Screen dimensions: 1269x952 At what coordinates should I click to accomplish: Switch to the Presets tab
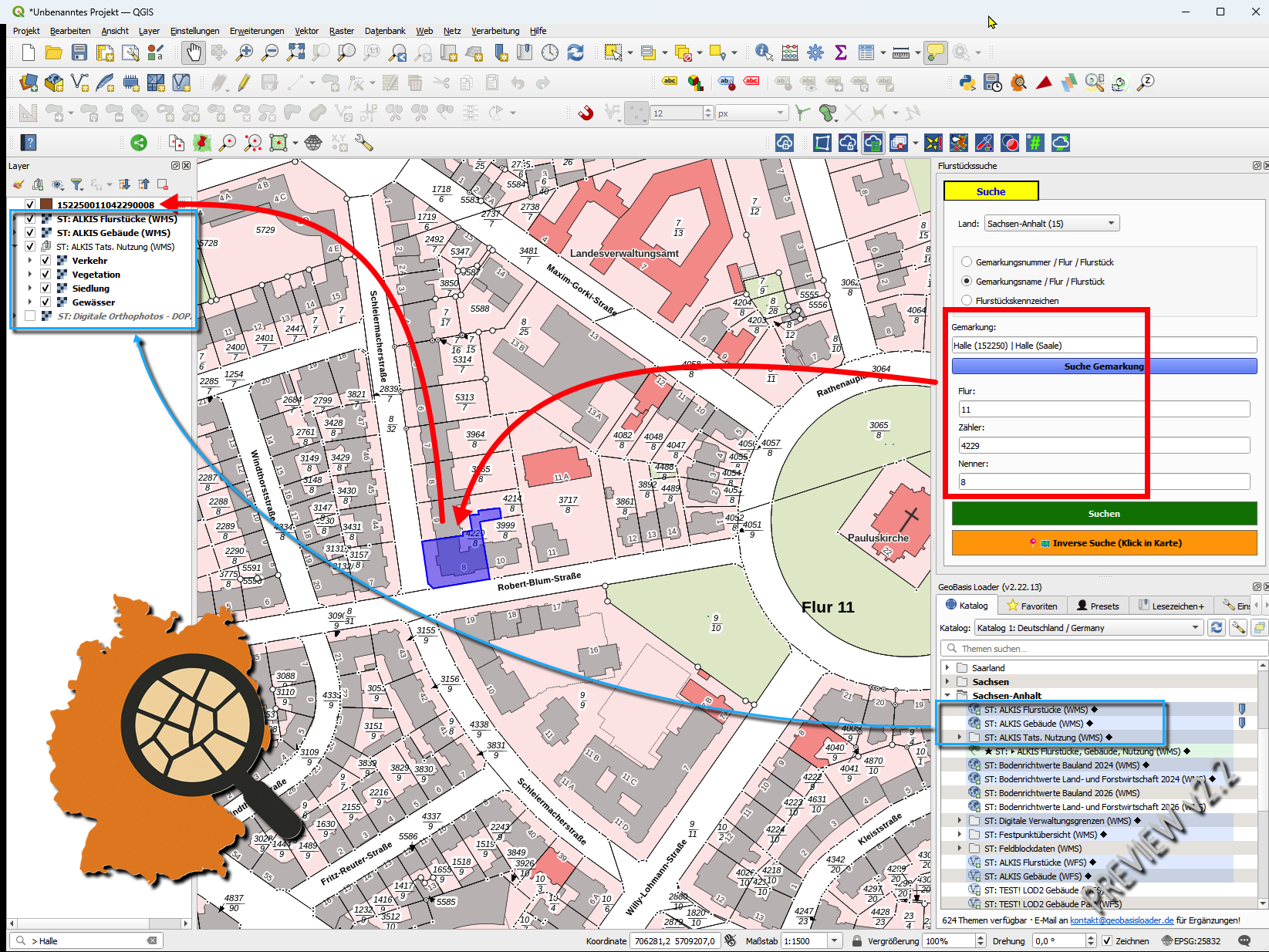pyautogui.click(x=1098, y=606)
